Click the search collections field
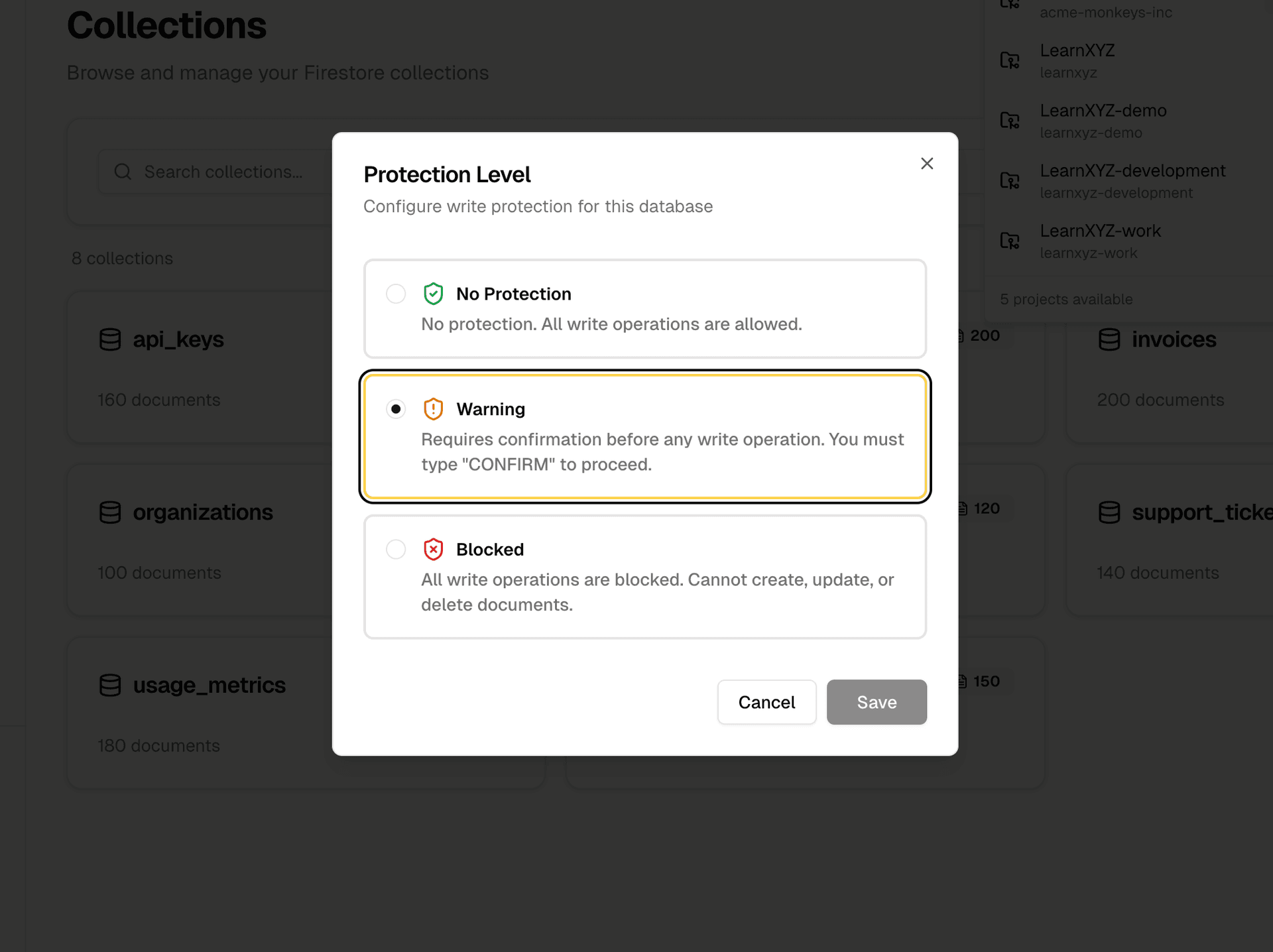 (225, 171)
